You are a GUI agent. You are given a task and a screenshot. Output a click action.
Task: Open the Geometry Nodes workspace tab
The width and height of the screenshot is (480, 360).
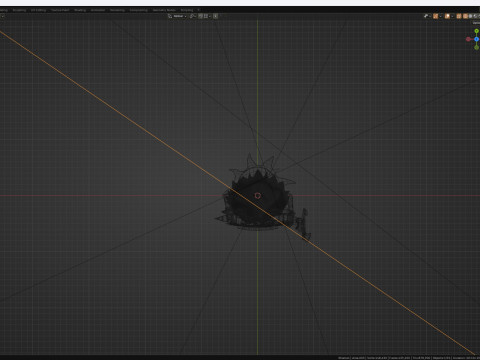point(164,10)
